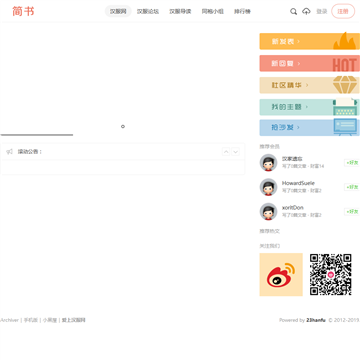360x360 pixels.
Task: Click 汉家遗忘's avatar
Action: point(268,163)
